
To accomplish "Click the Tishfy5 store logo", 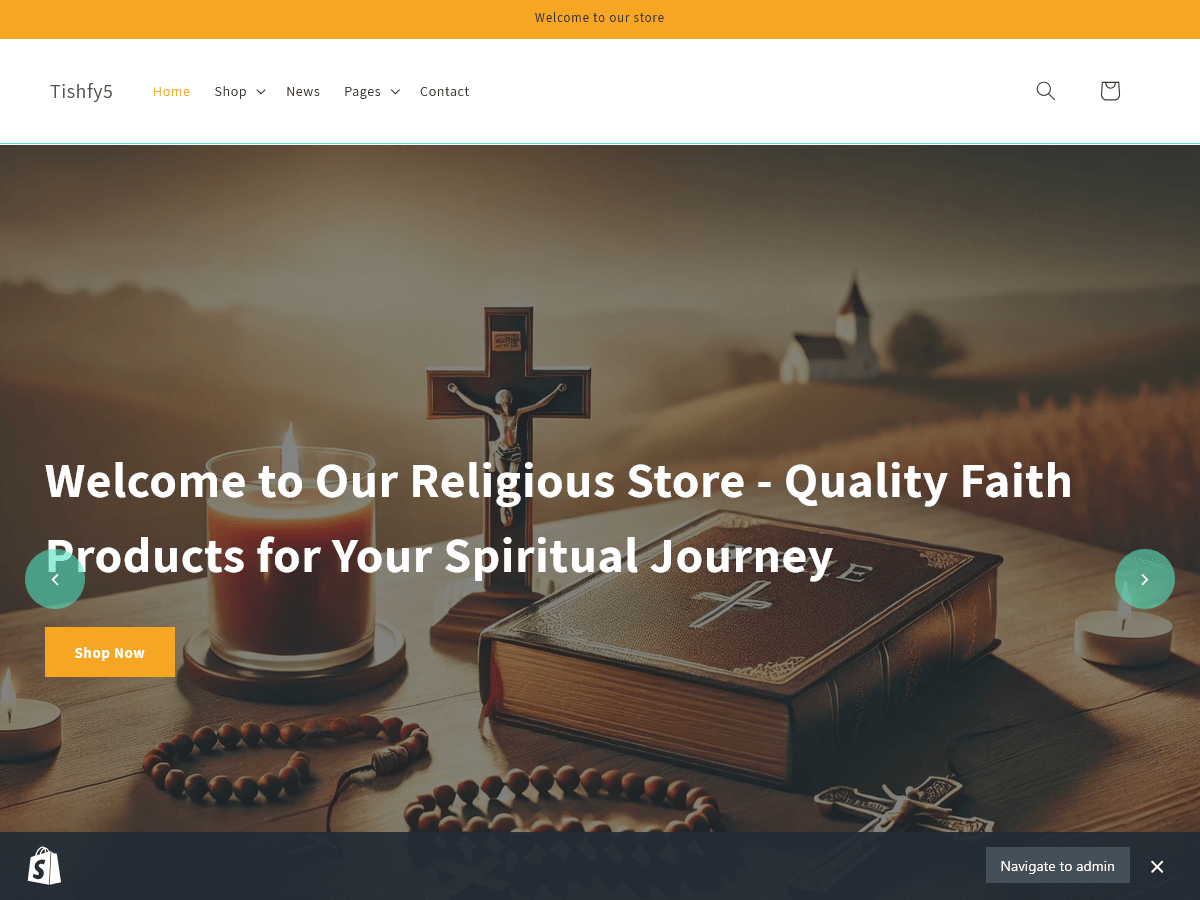I will [x=81, y=91].
